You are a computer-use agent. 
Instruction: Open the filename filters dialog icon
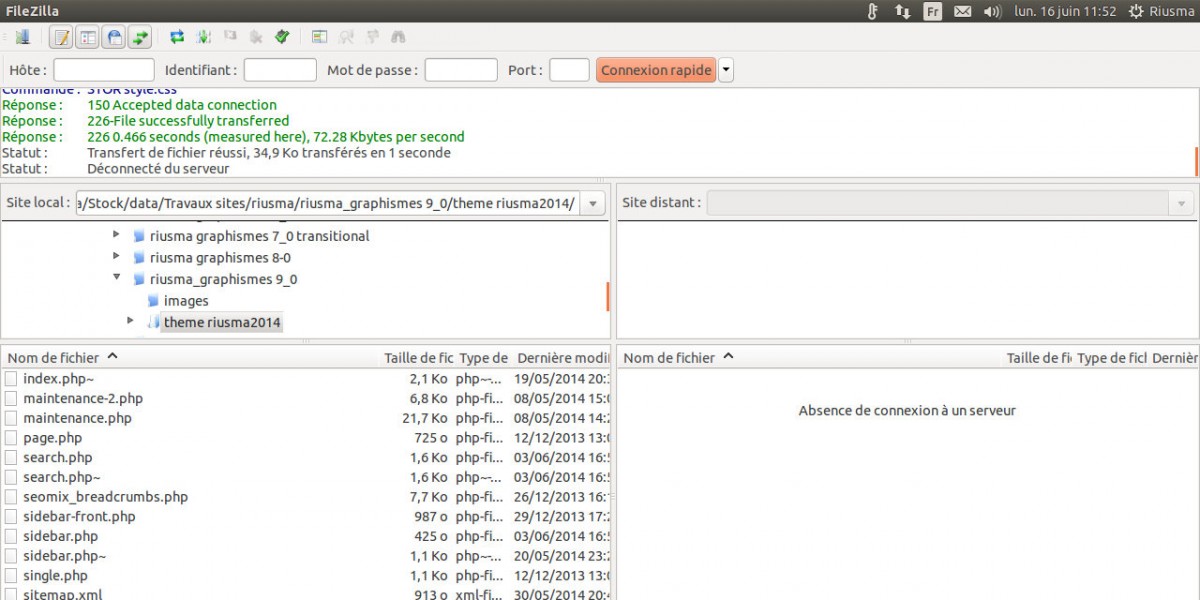pyautogui.click(x=320, y=37)
